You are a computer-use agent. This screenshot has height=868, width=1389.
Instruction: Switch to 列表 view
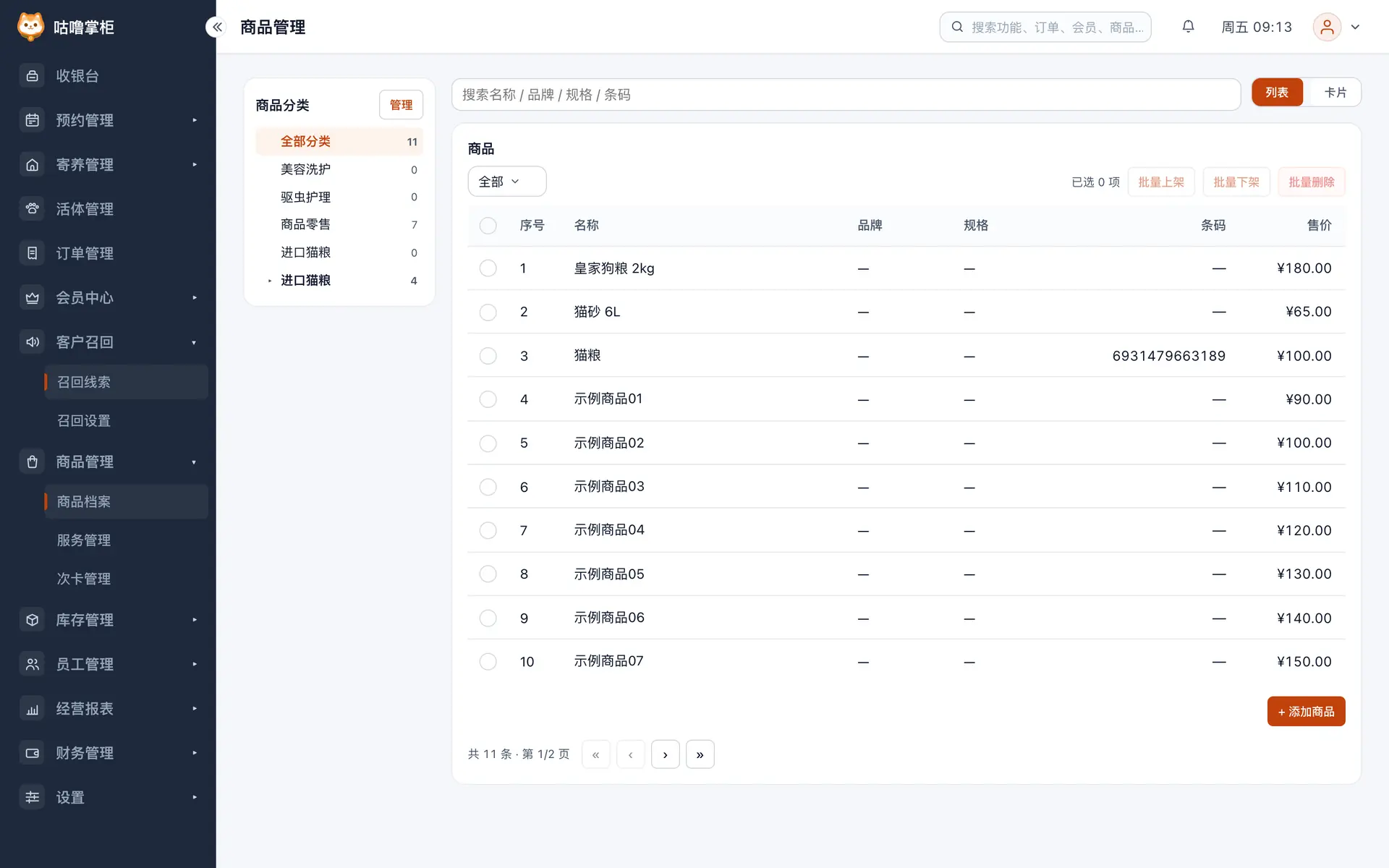1277,93
